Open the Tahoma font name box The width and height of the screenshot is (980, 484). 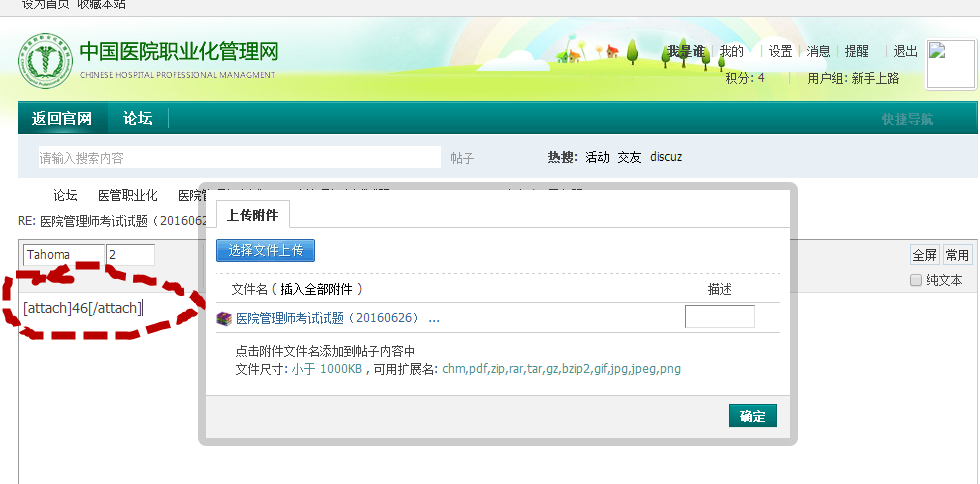point(63,255)
